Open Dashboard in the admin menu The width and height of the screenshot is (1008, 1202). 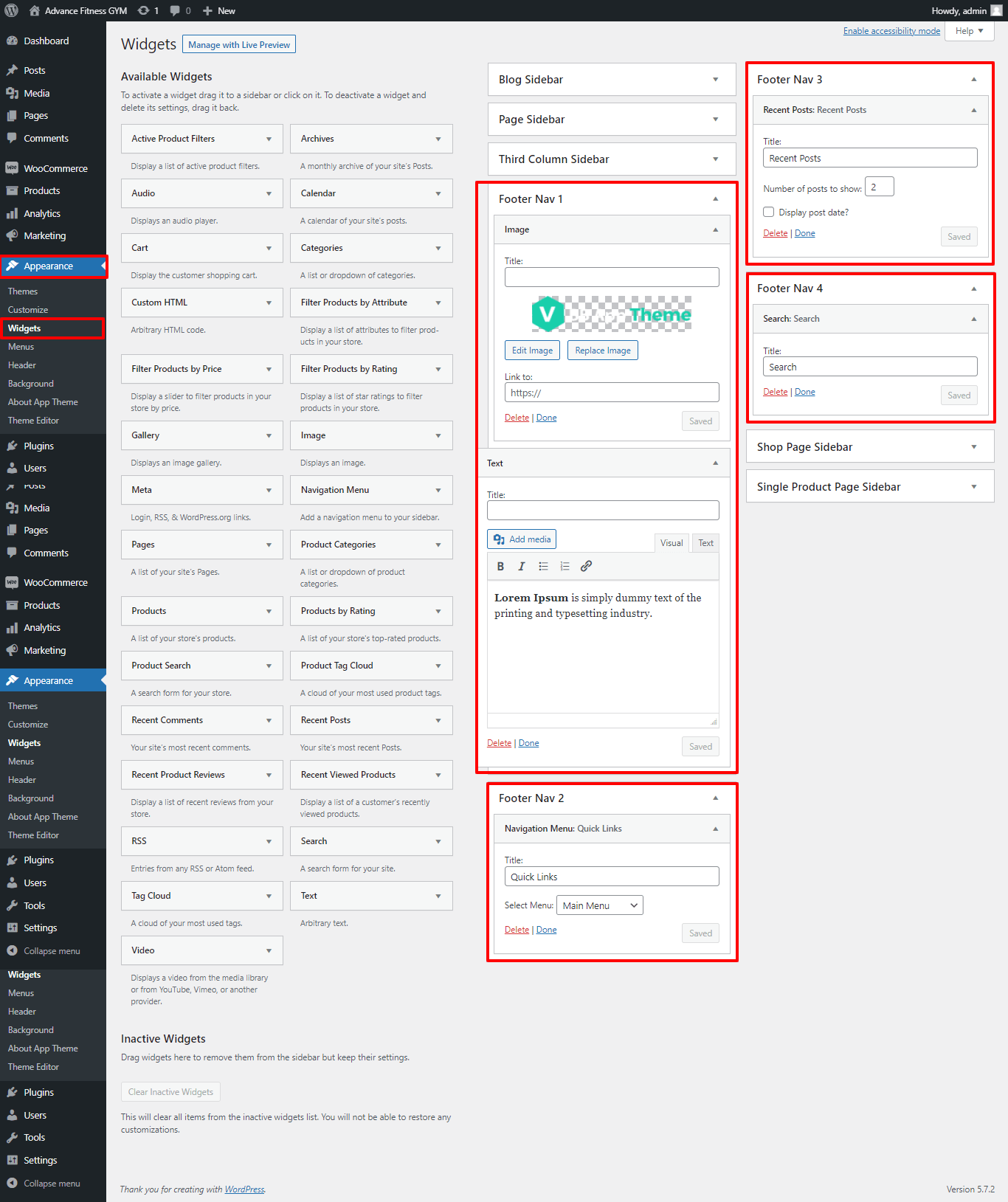(x=46, y=41)
